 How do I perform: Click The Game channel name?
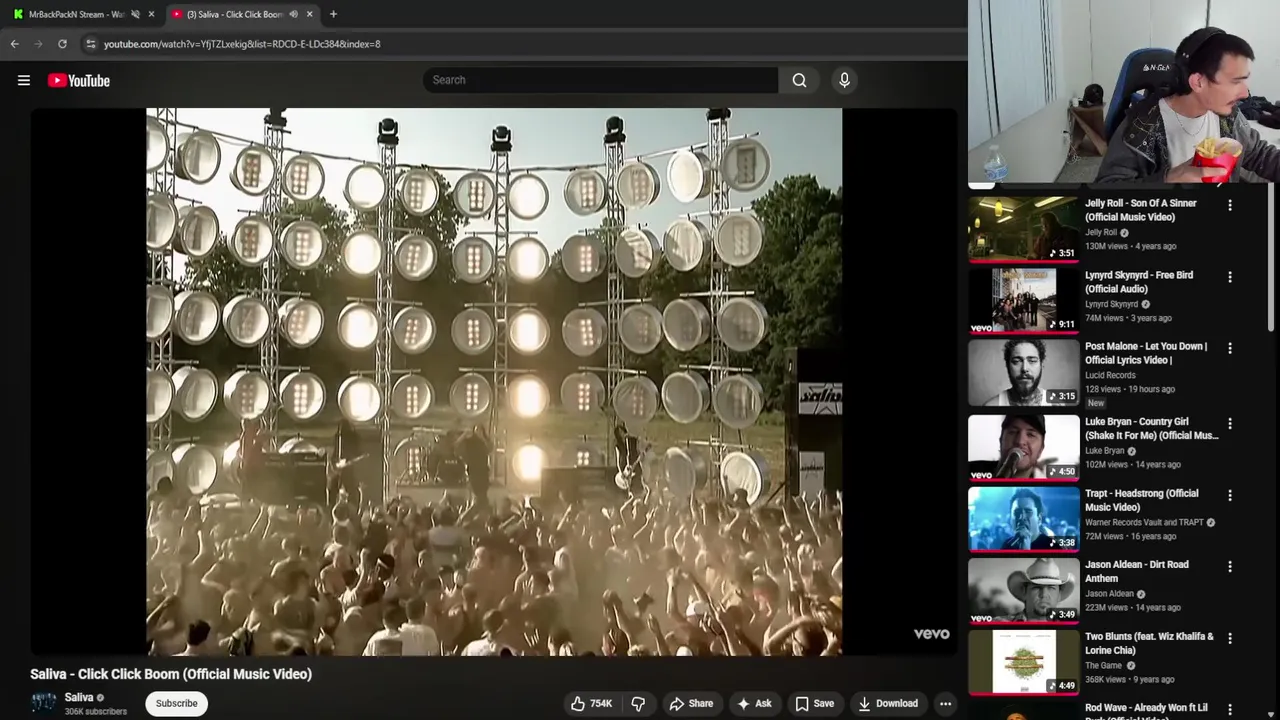point(1104,665)
